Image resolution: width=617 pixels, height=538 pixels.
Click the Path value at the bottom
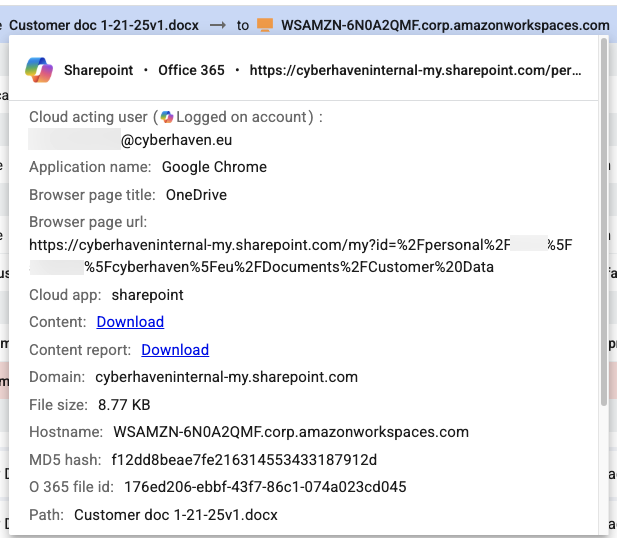coord(175,515)
